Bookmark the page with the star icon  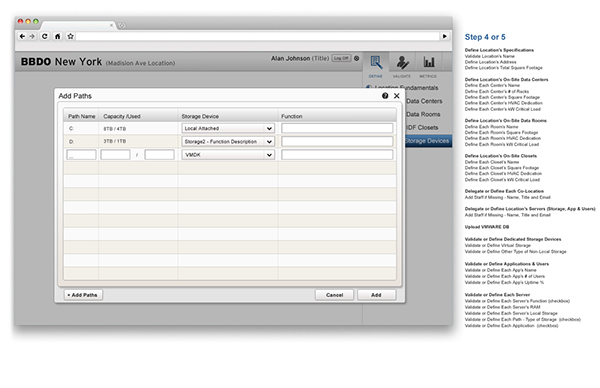[x=70, y=36]
